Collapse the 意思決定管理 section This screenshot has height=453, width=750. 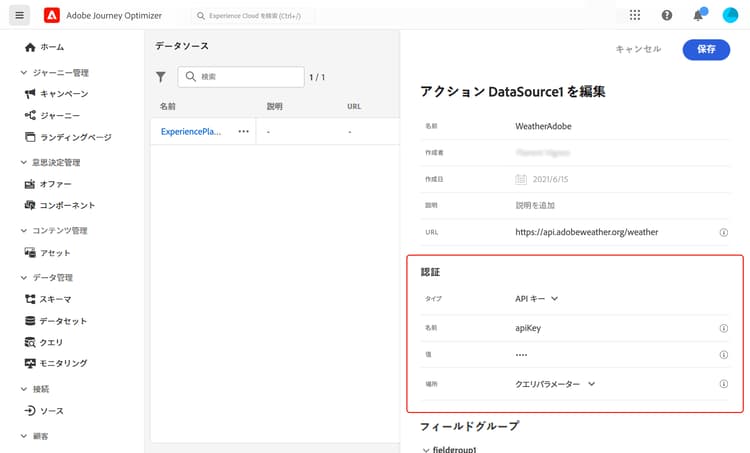[23, 163]
